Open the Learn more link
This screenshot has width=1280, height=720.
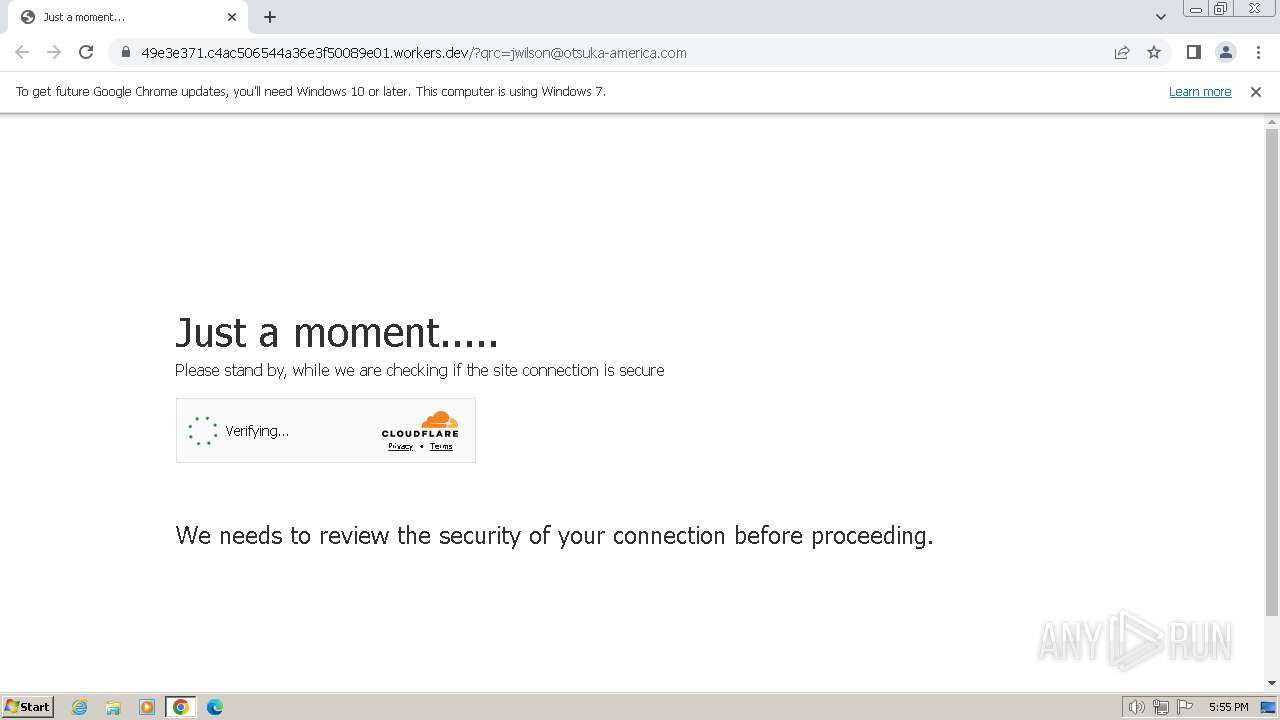1200,92
